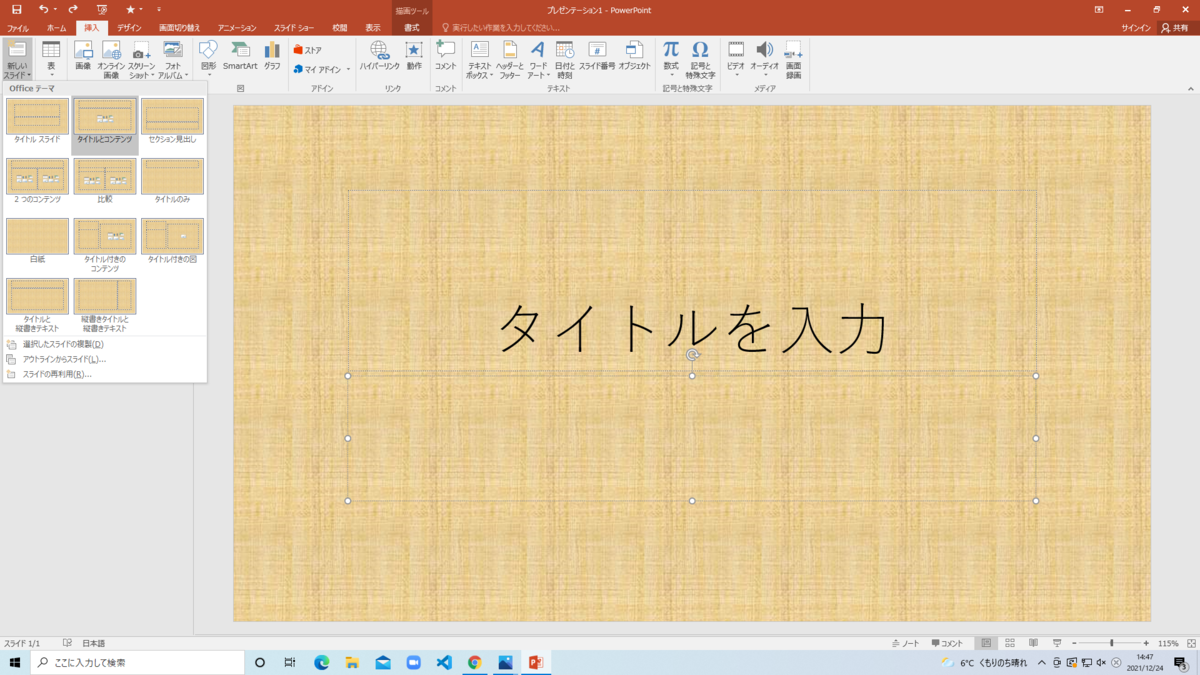1200x675 pixels.
Task: Add a new comment with the コメント icon
Action: pos(444,55)
